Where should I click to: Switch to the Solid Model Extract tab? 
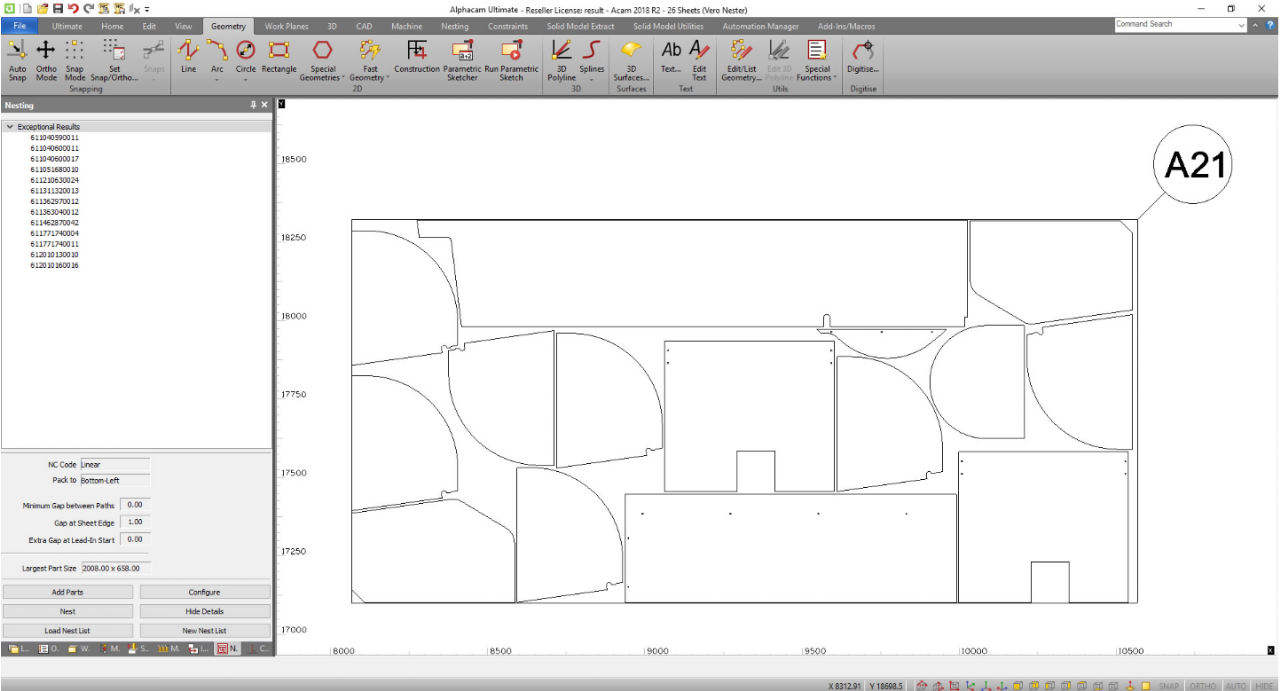coord(580,26)
